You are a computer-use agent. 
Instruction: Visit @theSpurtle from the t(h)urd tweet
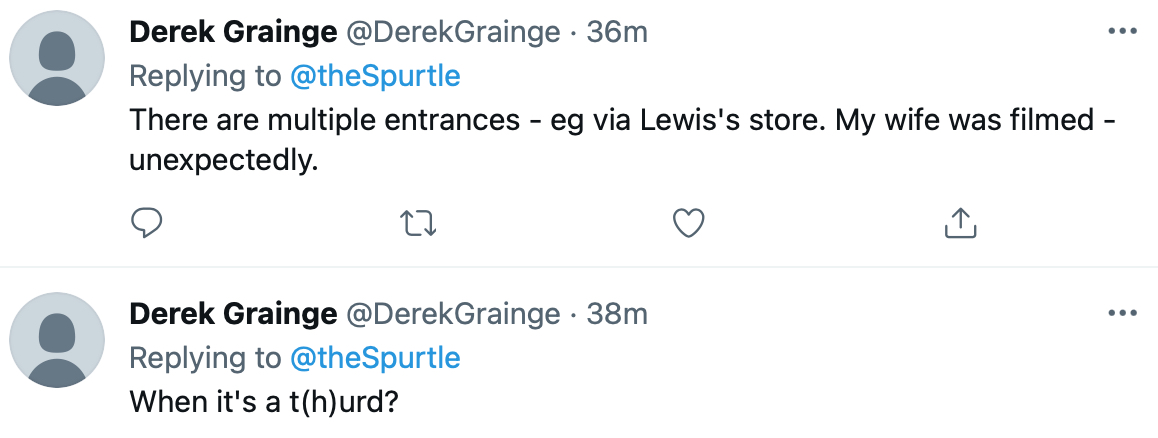[375, 358]
